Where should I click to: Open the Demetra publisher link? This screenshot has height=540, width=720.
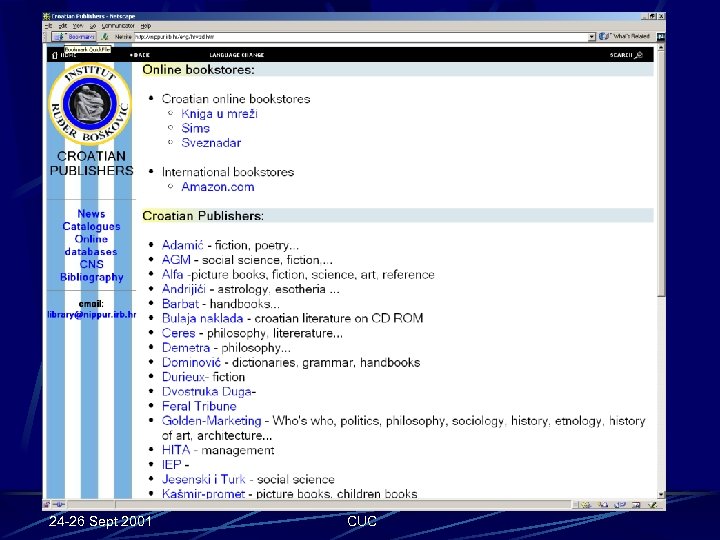(186, 348)
